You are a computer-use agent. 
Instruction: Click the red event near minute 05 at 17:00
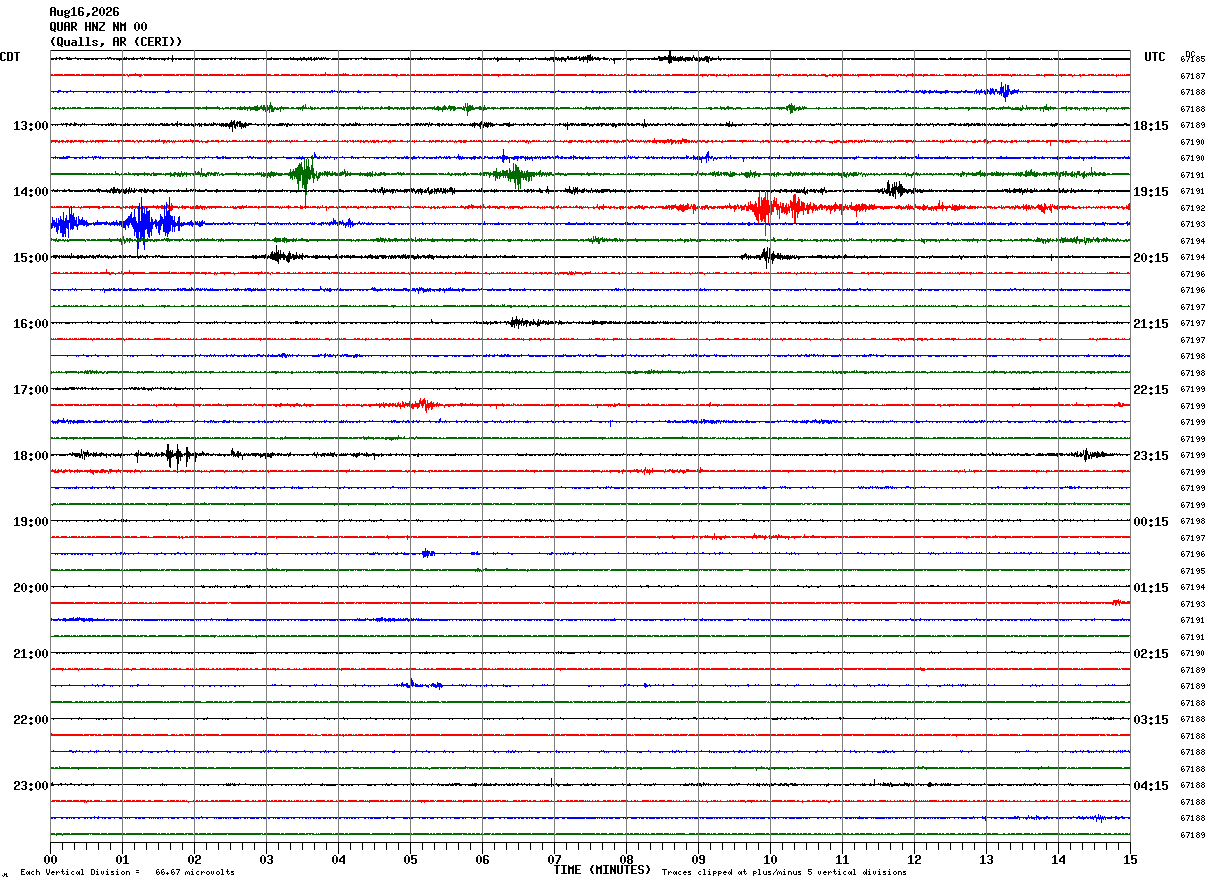[x=422, y=405]
